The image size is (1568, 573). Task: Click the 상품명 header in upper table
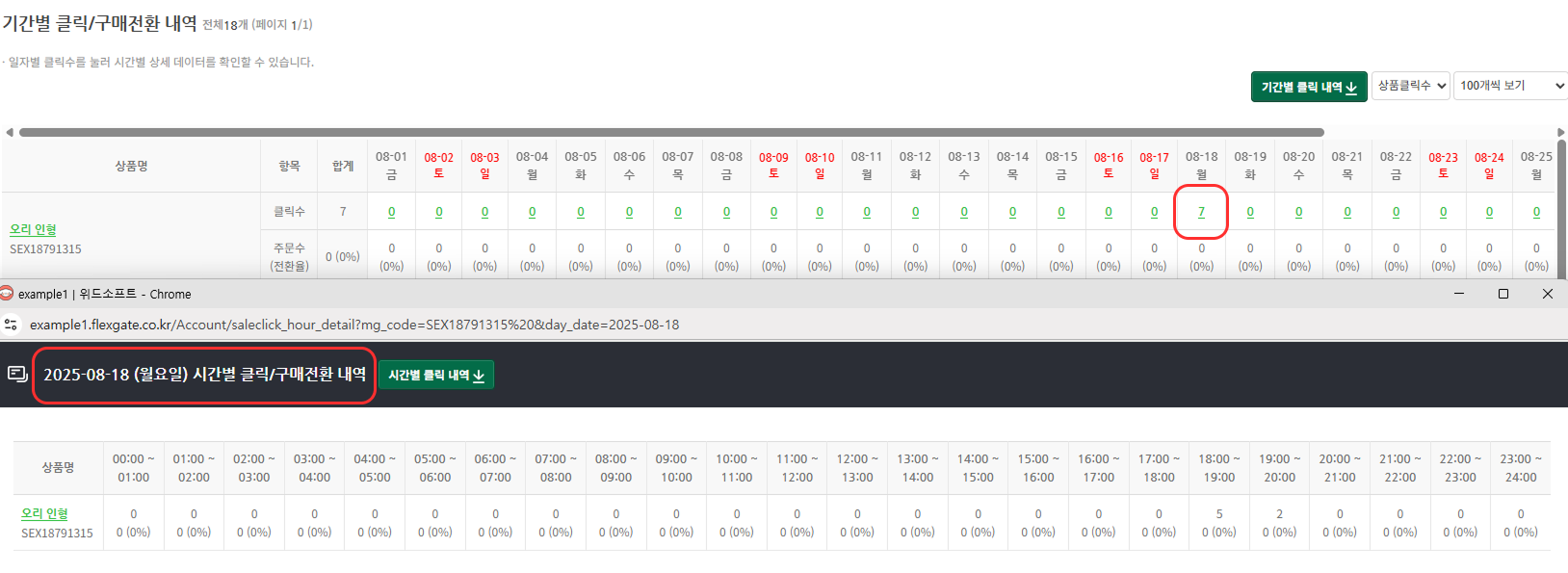coord(132,166)
